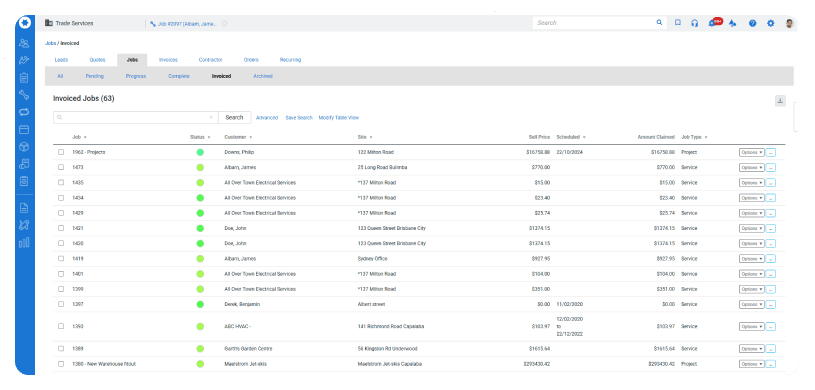The image size is (815, 390).
Task: Tick checkbox for job 1380 - New Warehouse fitout
Action: point(61,364)
